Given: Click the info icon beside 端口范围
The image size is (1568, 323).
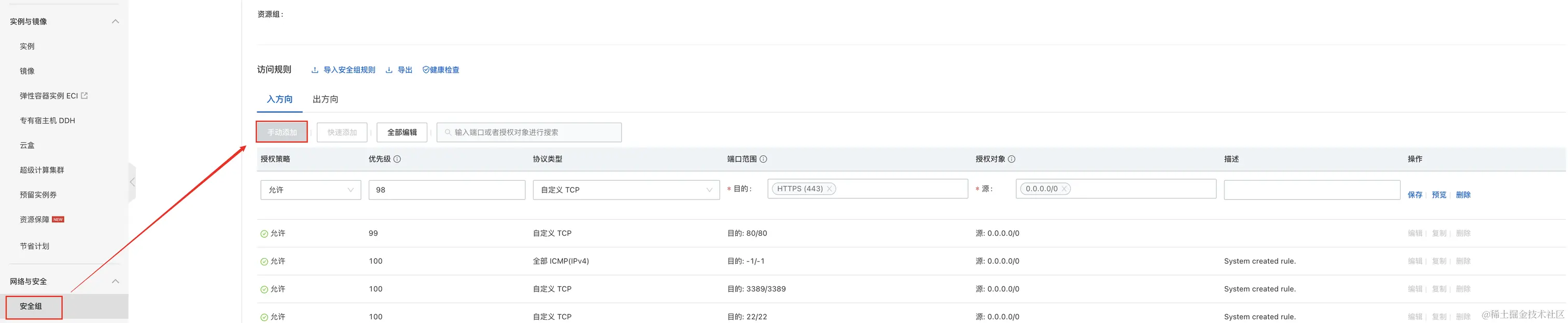Looking at the screenshot, I should click(x=763, y=159).
